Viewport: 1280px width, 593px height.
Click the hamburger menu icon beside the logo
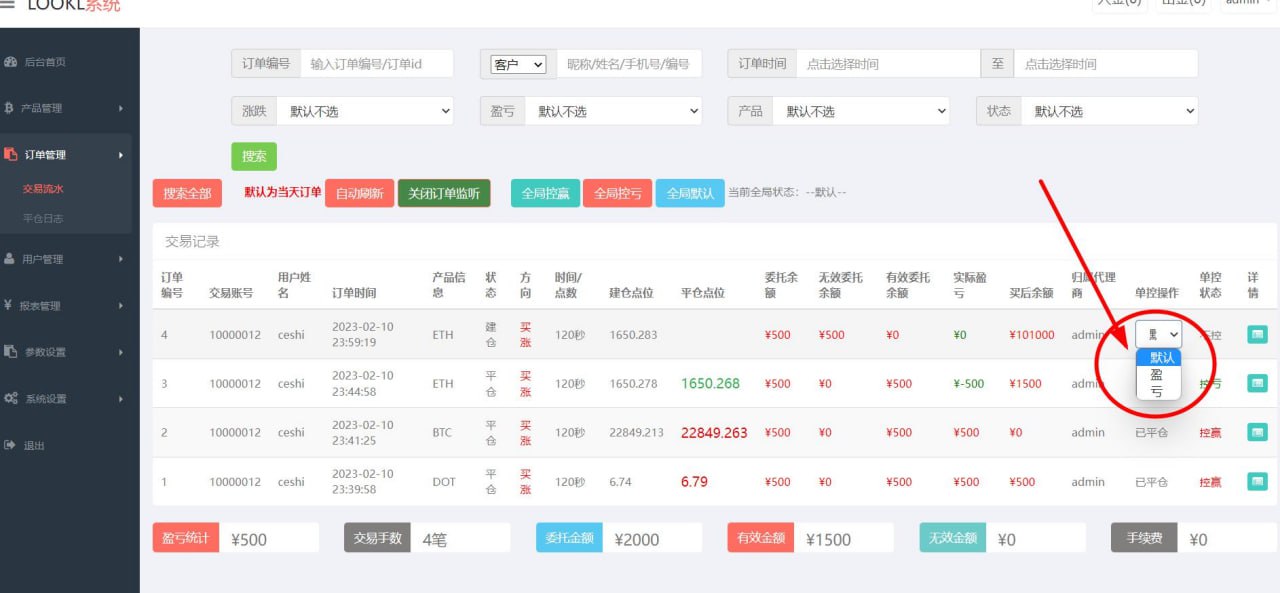click(8, 5)
